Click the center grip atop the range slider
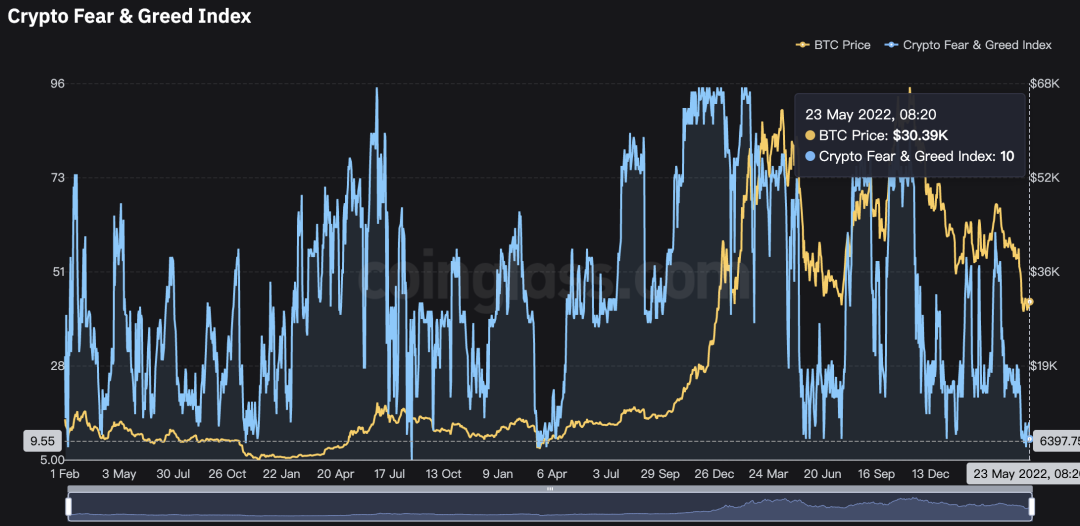 click(550, 490)
